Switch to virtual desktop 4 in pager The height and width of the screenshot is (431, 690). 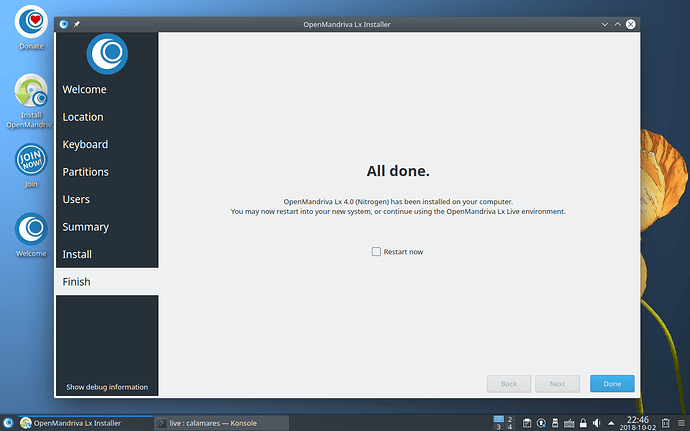(x=510, y=427)
